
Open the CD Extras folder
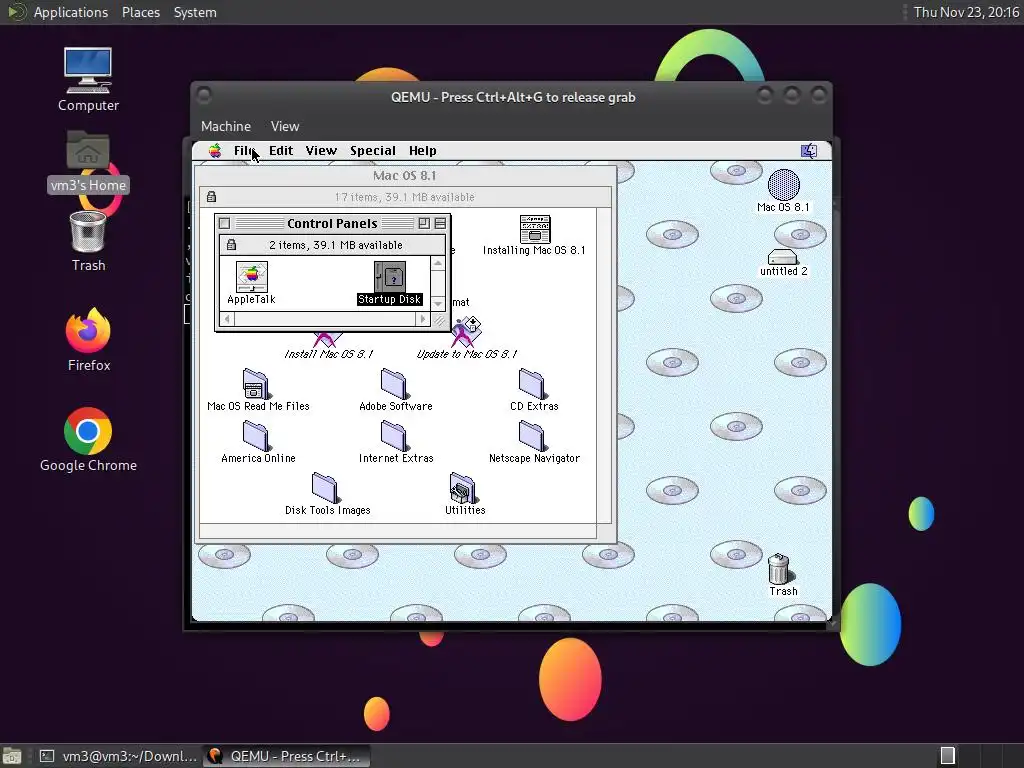532,383
